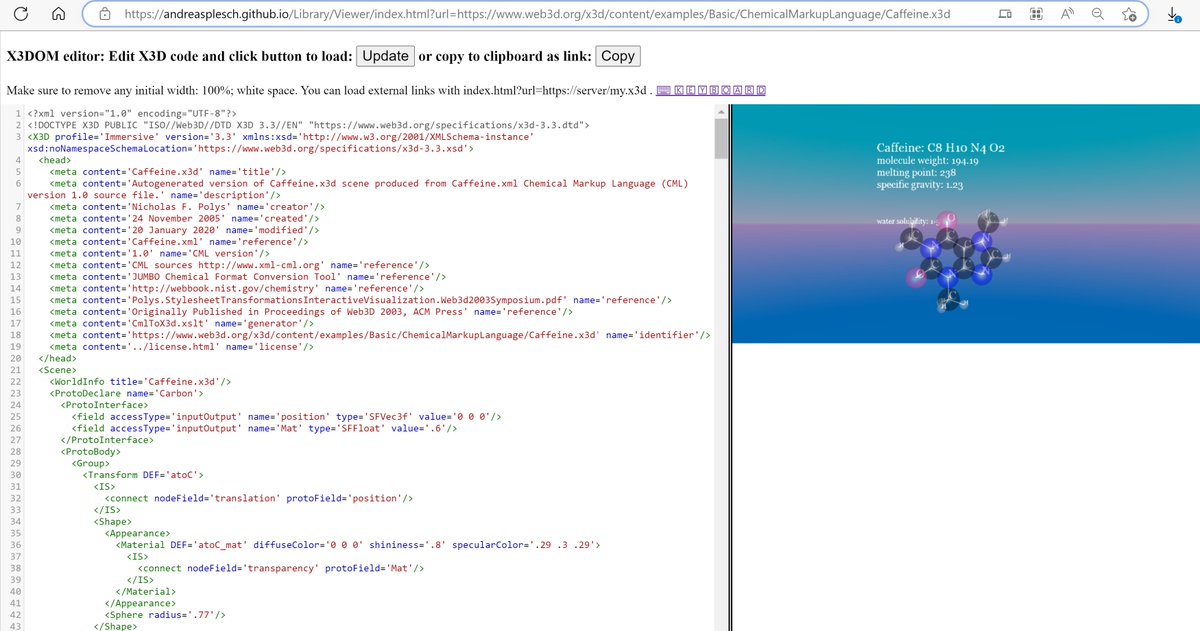Click the 'specific gravity: 1.23' label
Image resolution: width=1200 pixels, height=631 pixels.
(919, 185)
